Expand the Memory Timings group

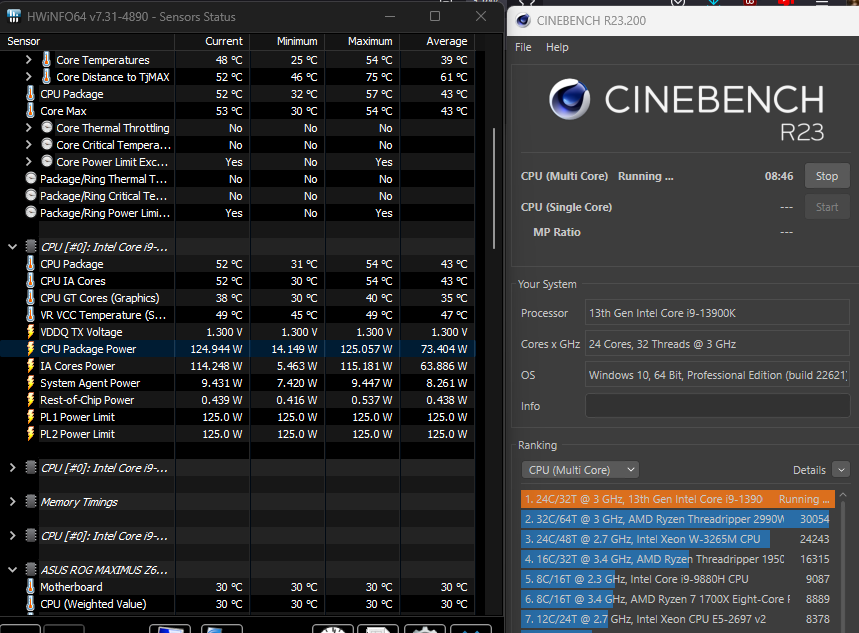(12, 501)
